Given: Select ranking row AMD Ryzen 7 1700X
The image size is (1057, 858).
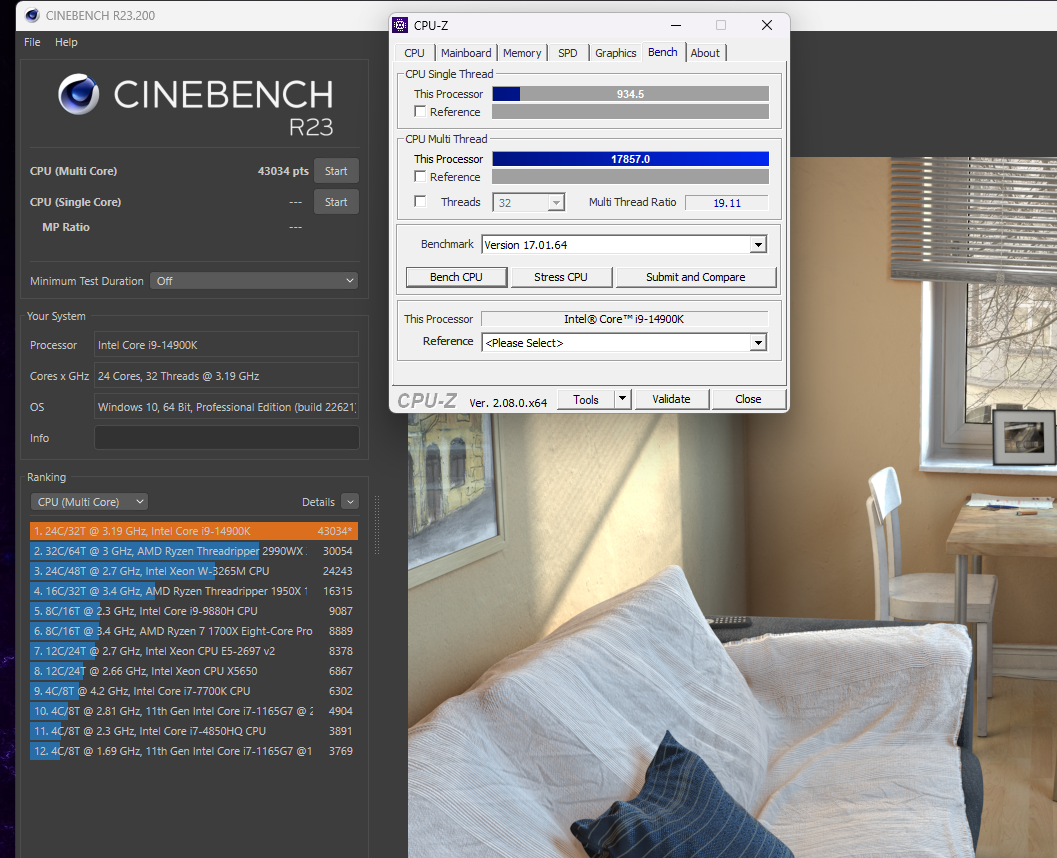Looking at the screenshot, I should tap(193, 631).
